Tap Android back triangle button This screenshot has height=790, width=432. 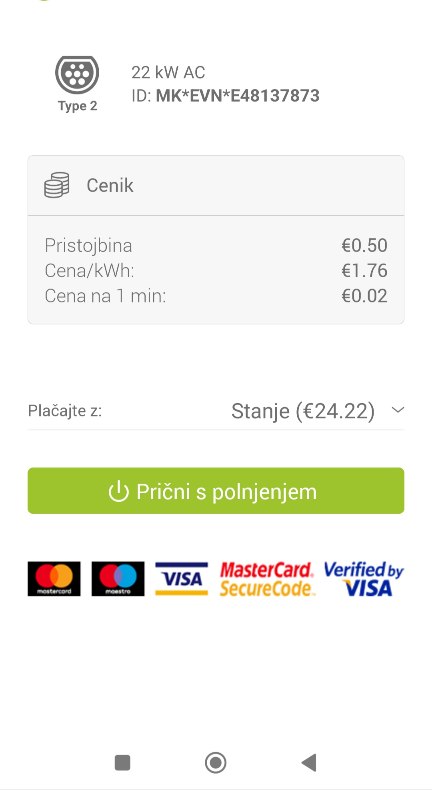pos(308,762)
